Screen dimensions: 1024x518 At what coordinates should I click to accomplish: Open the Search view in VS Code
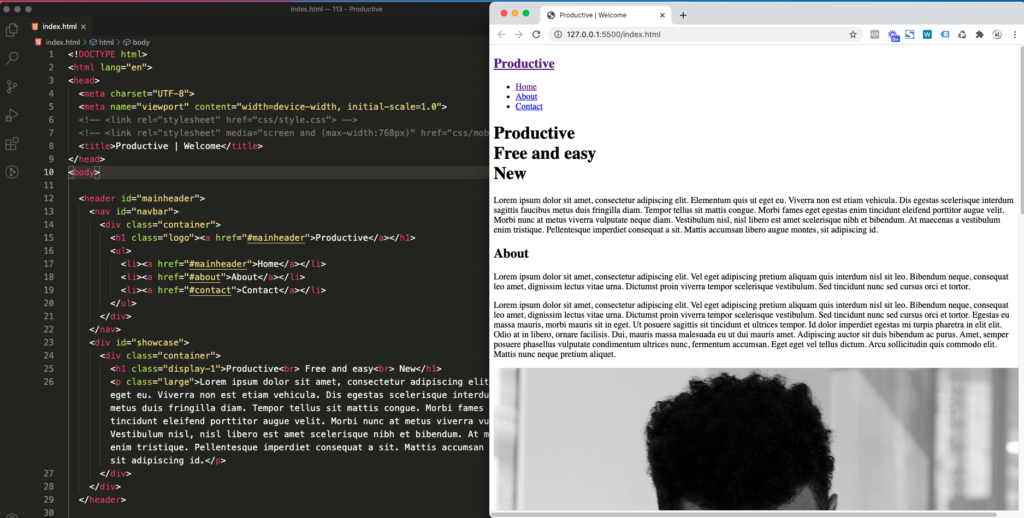point(12,58)
